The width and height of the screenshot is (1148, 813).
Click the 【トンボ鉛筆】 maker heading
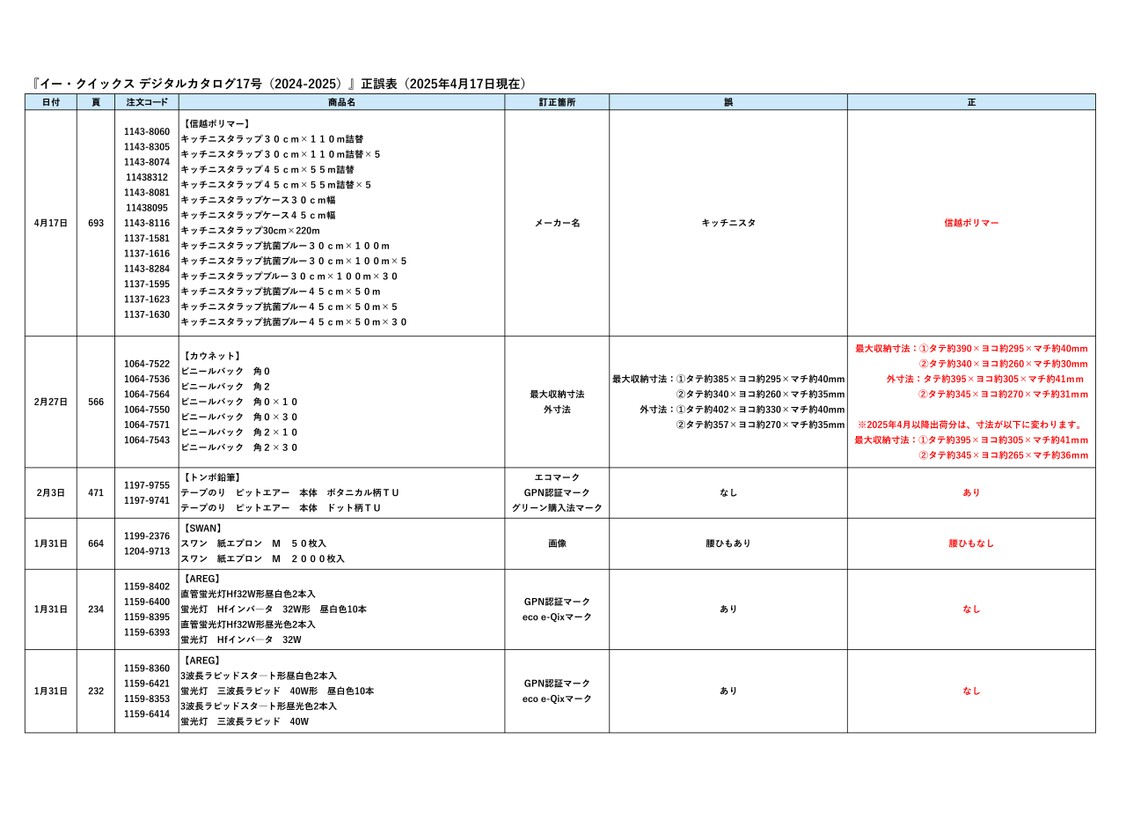tap(212, 478)
